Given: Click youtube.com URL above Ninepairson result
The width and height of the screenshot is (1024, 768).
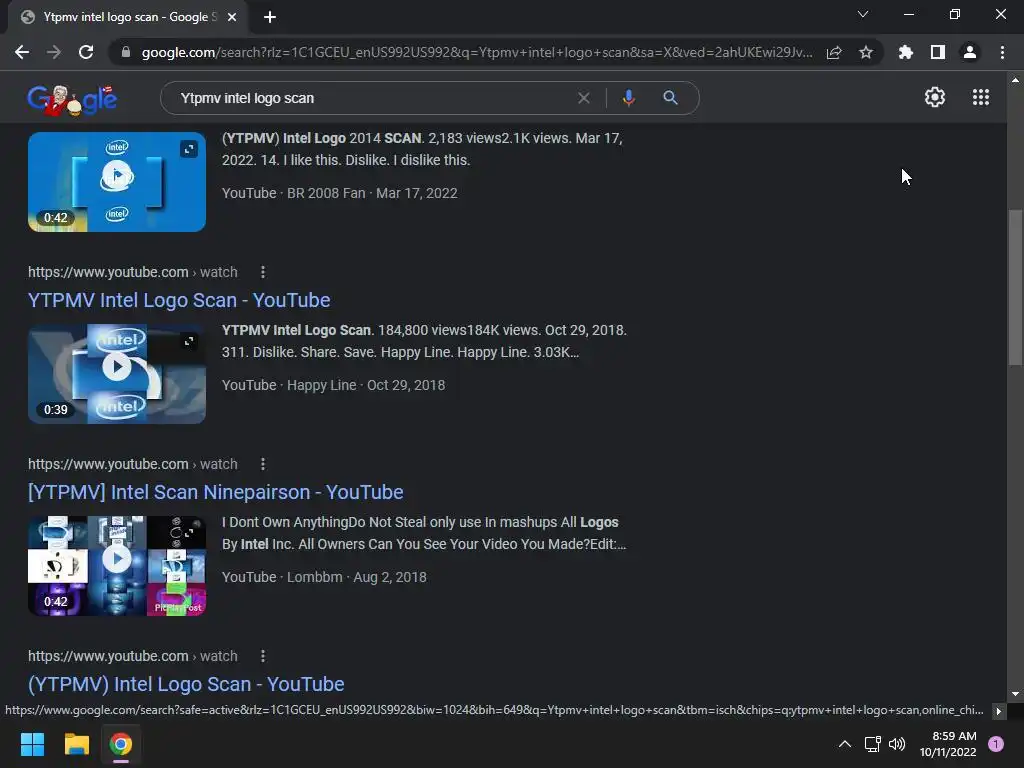Looking at the screenshot, I should [x=133, y=464].
